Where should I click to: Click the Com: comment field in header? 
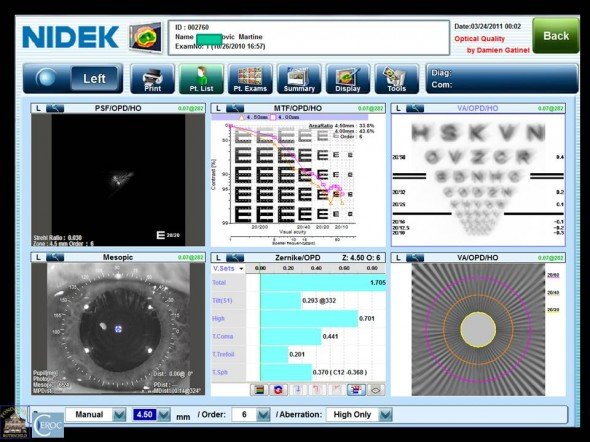tap(502, 85)
